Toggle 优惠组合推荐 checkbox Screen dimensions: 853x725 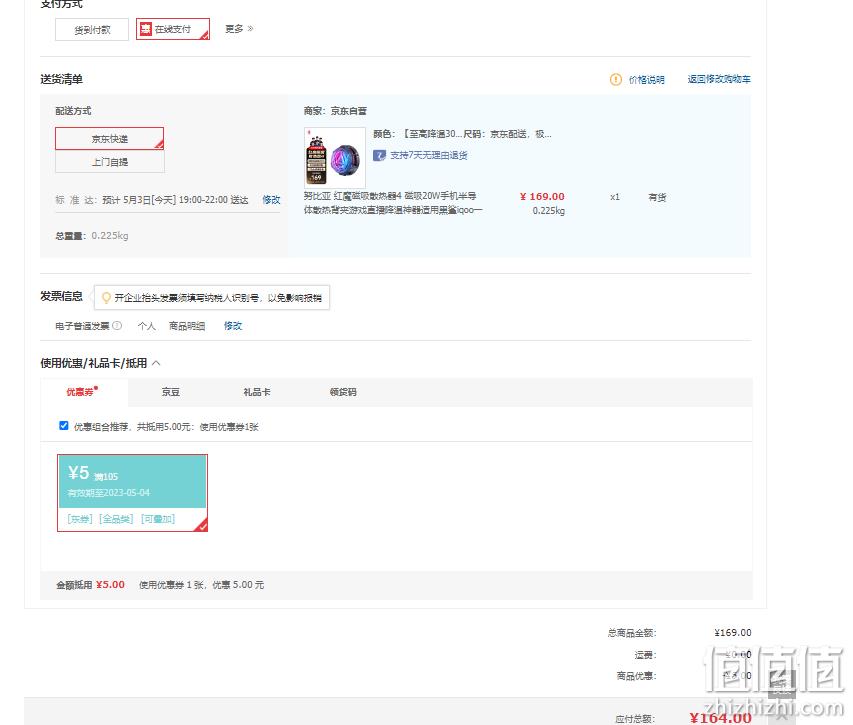tap(64, 426)
